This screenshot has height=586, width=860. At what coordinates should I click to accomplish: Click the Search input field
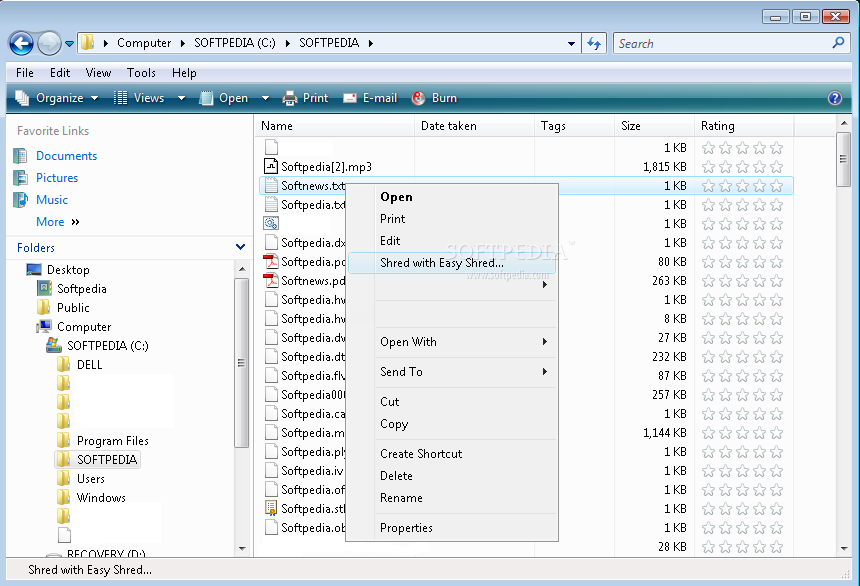[x=723, y=43]
